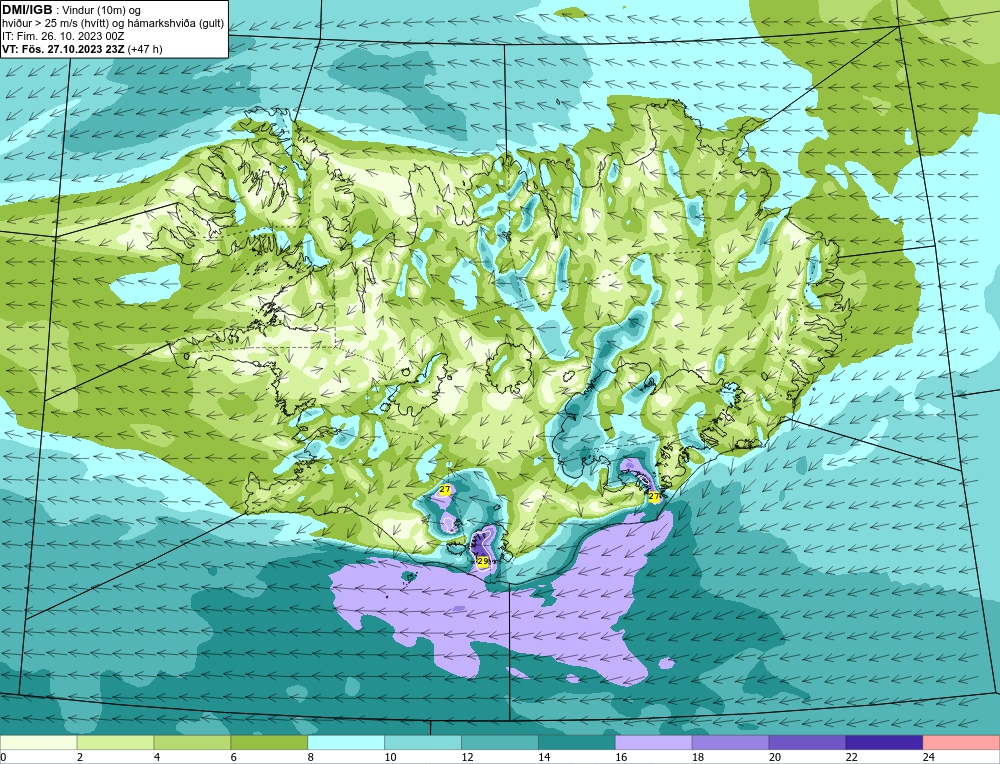
Task: Click the legend scale value 20
Action: pos(775,757)
